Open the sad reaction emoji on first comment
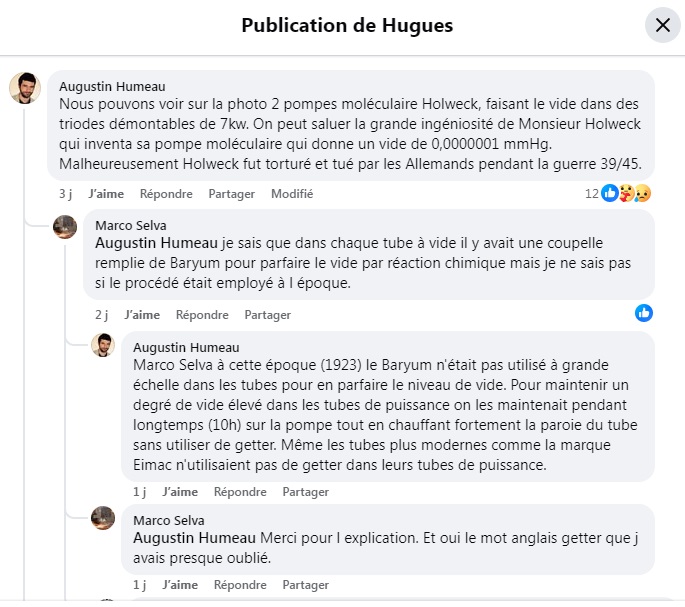Viewport: 685px width, 607px height. (x=642, y=193)
